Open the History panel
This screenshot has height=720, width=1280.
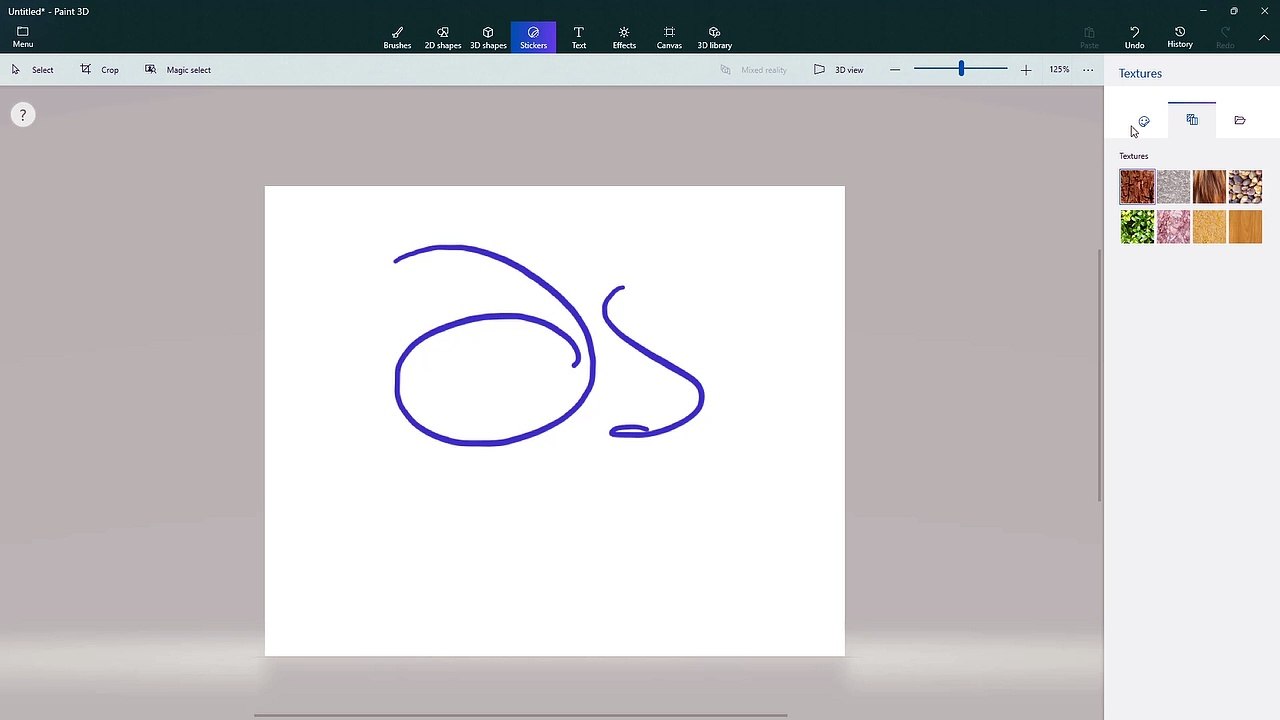click(1179, 37)
